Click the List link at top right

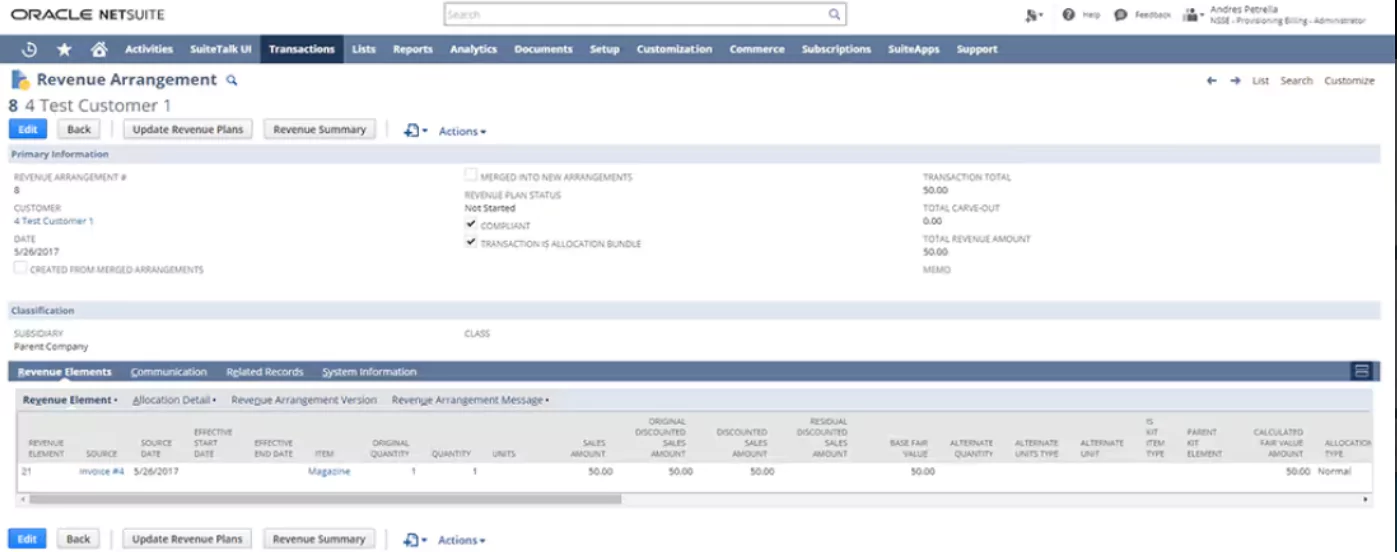point(1261,81)
